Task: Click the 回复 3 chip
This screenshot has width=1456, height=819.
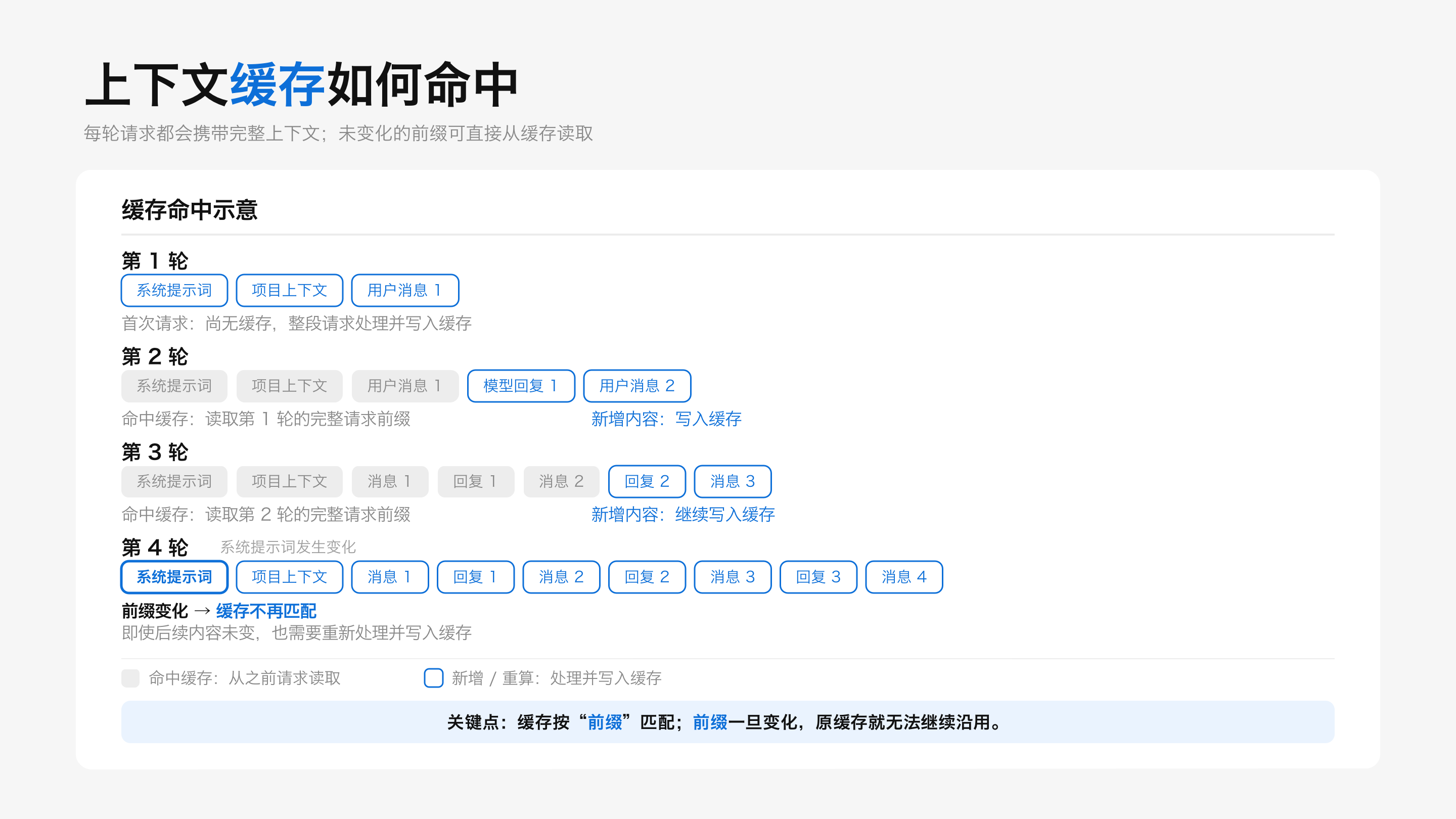Action: (818, 577)
